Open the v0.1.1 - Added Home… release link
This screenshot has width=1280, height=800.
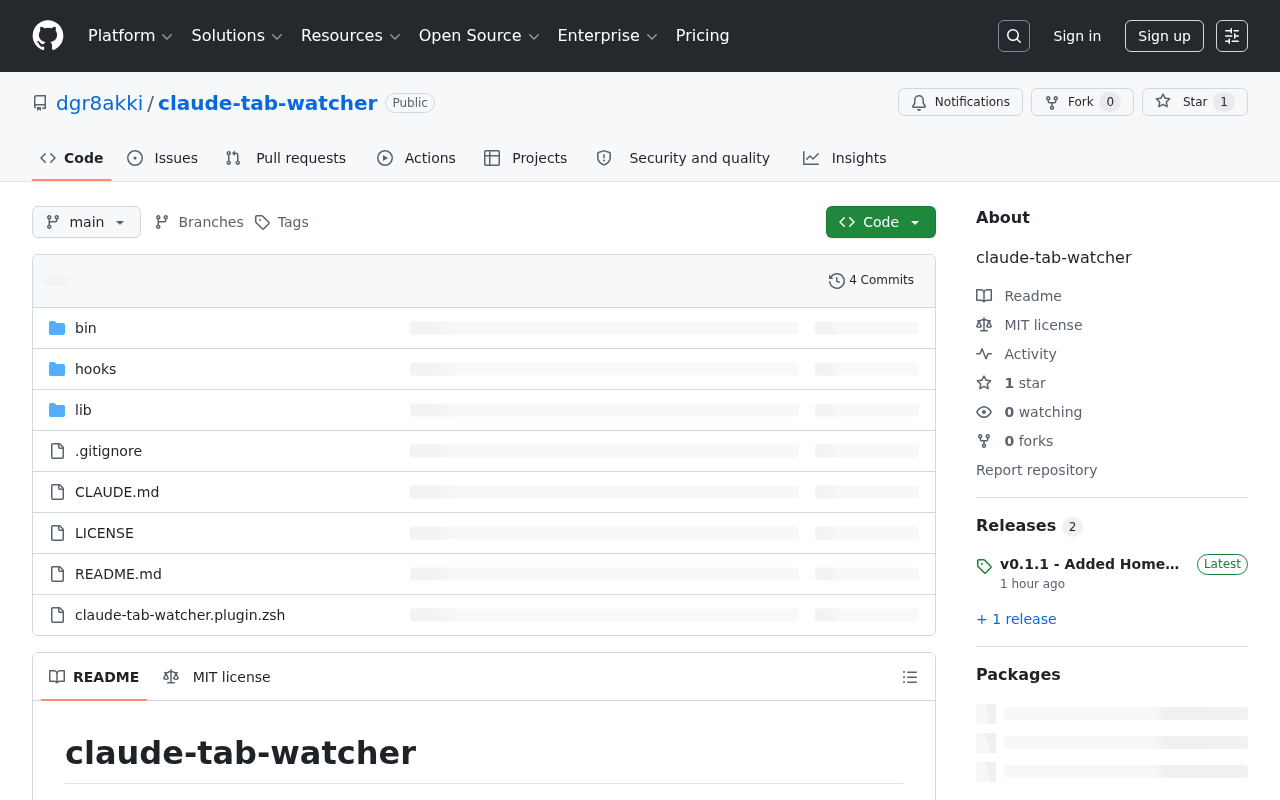(1090, 564)
